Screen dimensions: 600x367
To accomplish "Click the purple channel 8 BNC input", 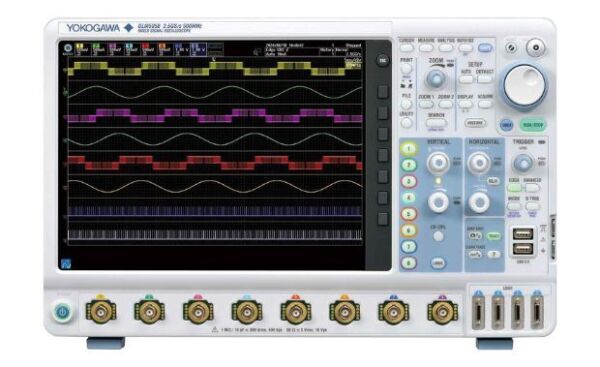I will click(443, 312).
